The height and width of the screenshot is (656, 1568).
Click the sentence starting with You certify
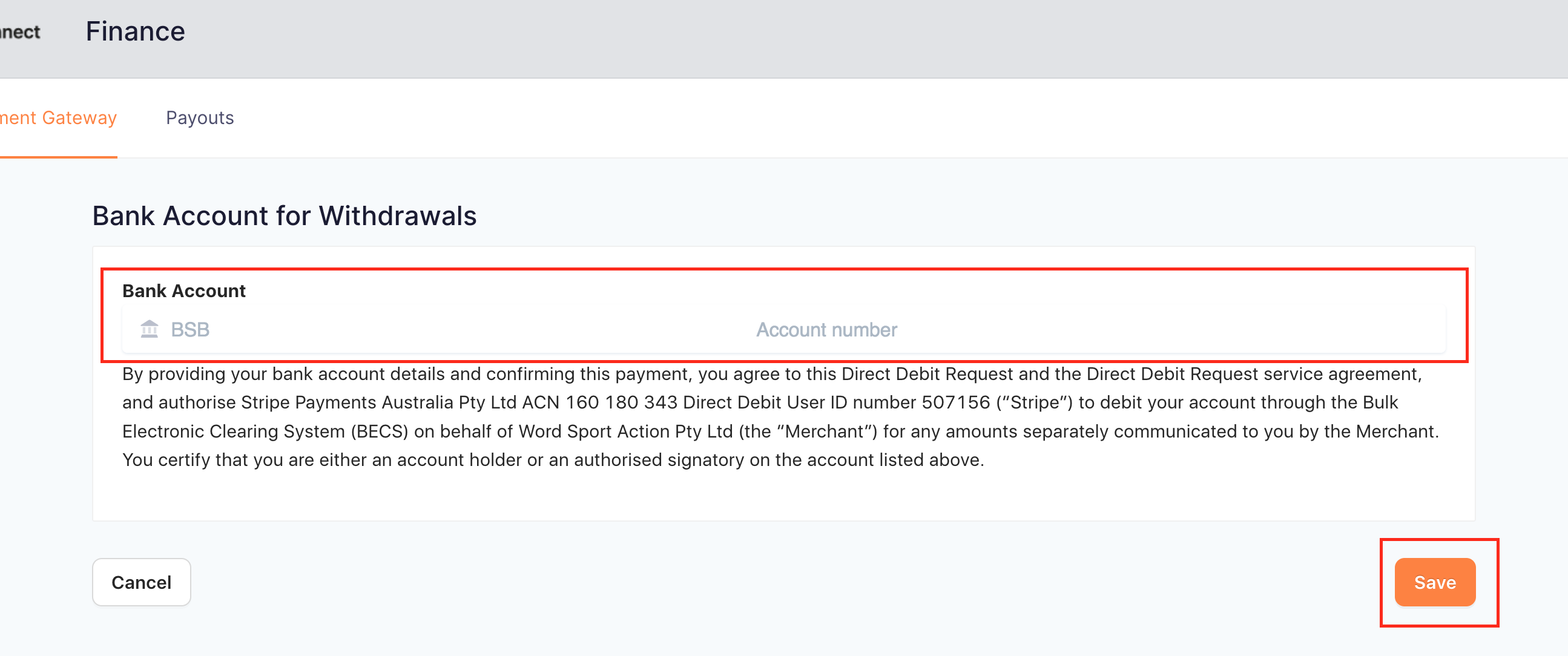[553, 459]
